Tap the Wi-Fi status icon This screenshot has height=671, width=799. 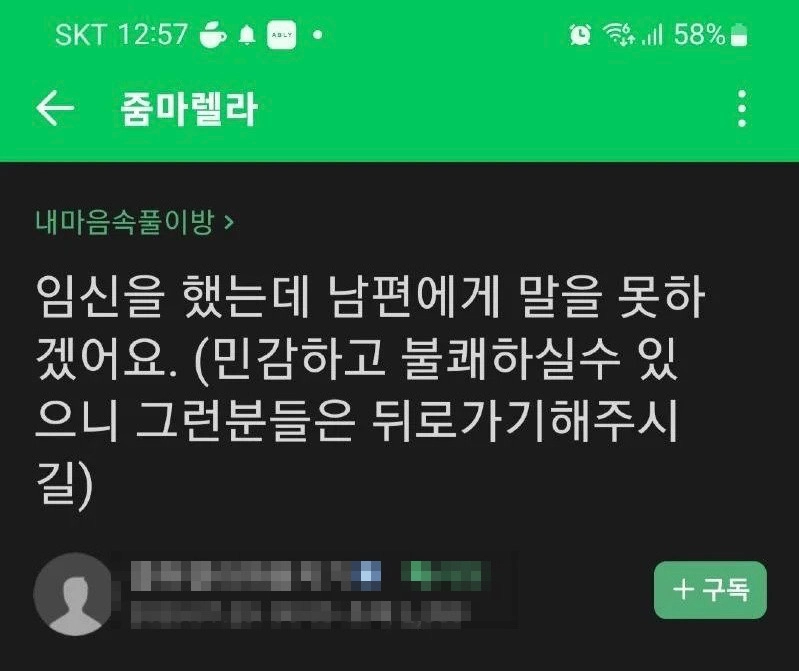click(x=618, y=35)
